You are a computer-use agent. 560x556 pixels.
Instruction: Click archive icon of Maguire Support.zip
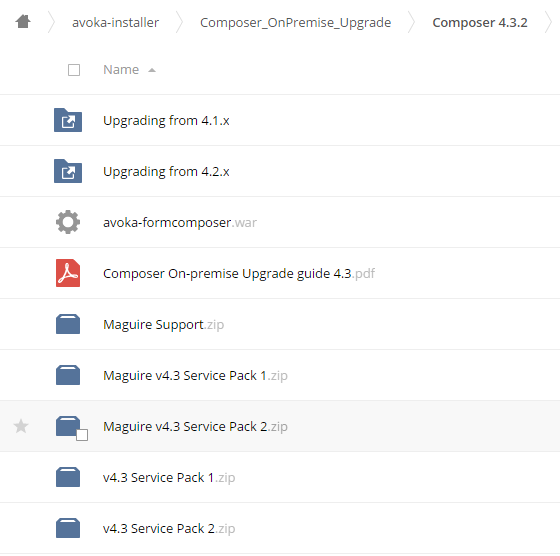pos(68,324)
